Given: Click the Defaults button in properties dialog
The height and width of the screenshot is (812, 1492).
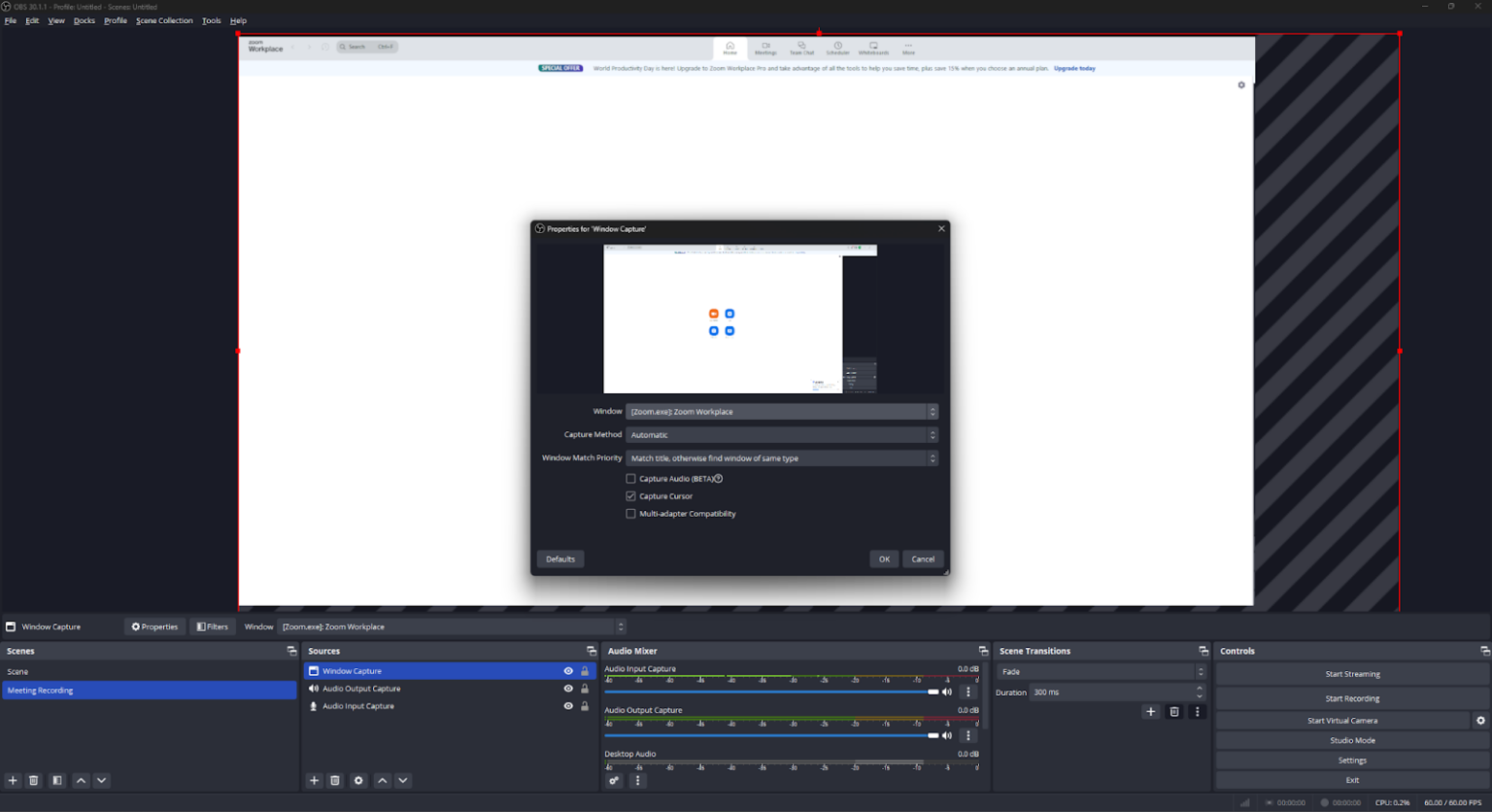Looking at the screenshot, I should pyautogui.click(x=560, y=558).
